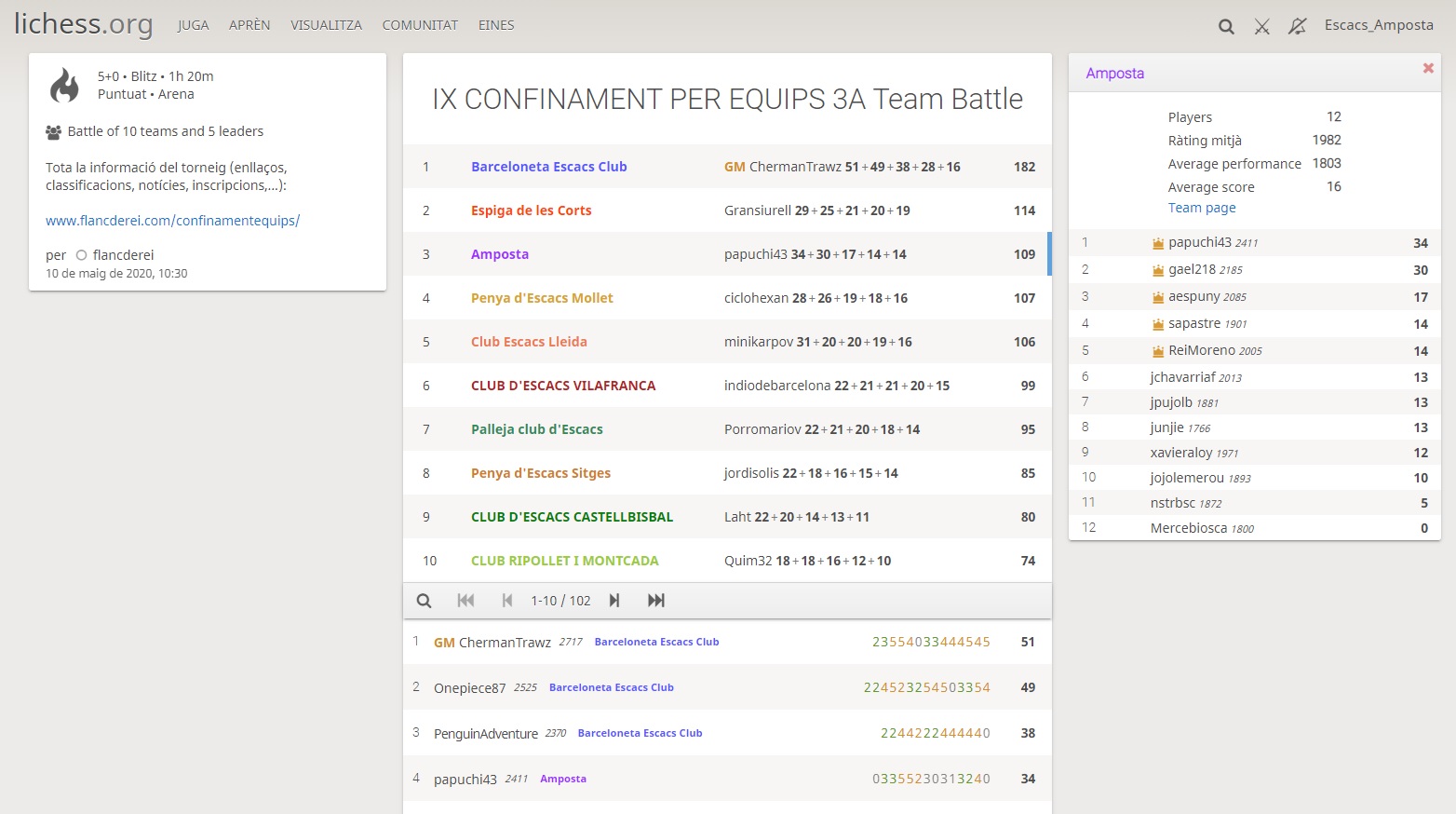Open flancderei creator profile
1456x814 pixels.
click(123, 255)
